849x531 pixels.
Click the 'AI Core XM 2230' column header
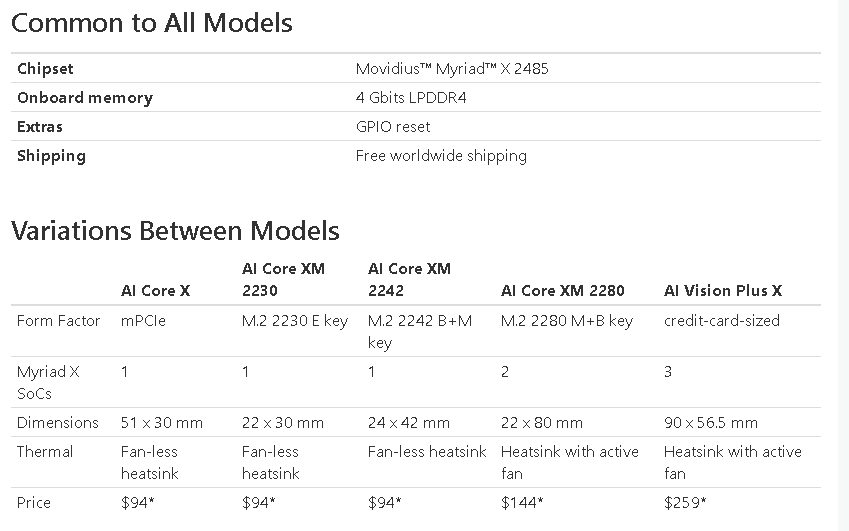[x=283, y=280]
